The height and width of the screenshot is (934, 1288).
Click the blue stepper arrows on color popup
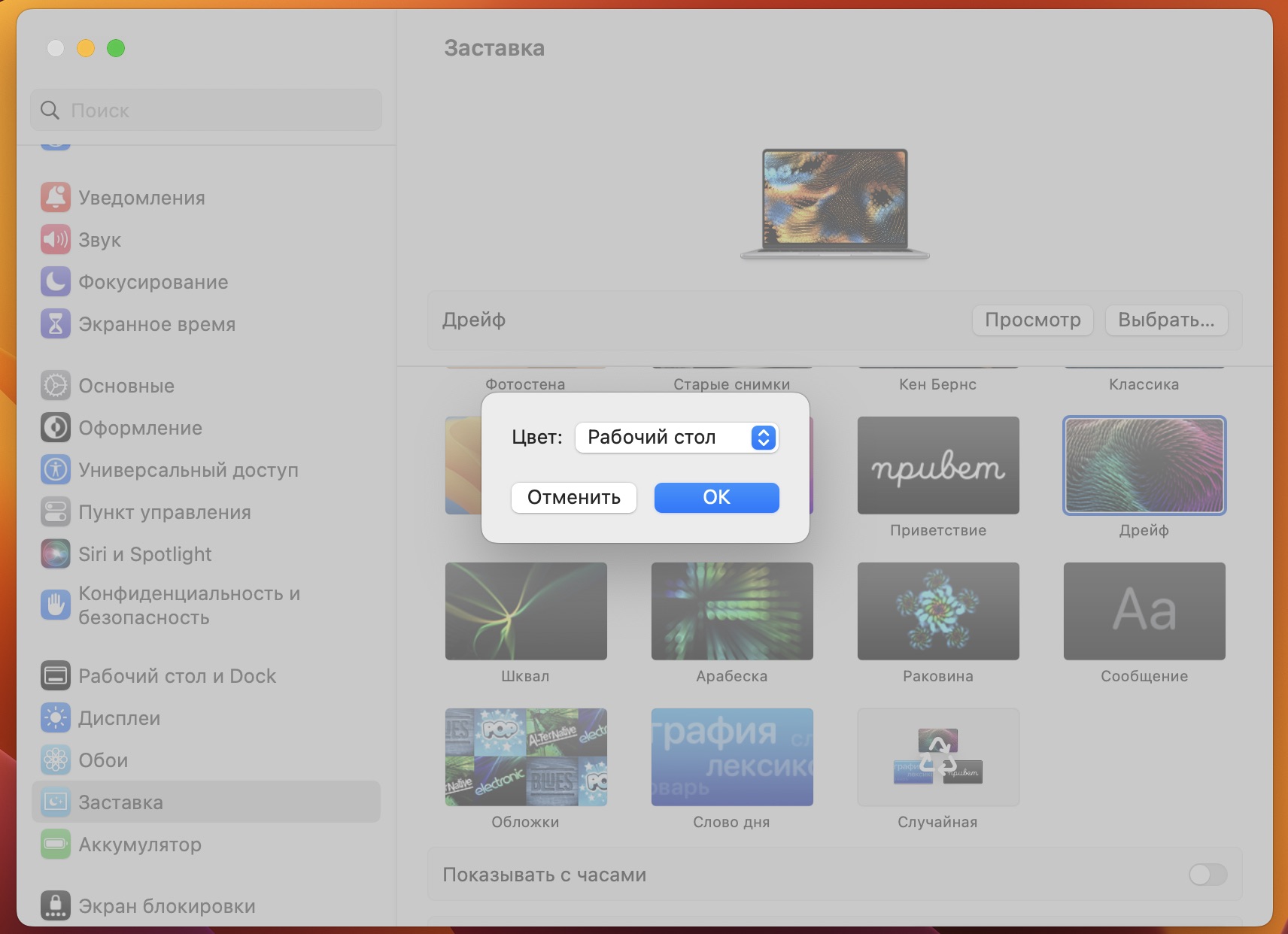click(763, 438)
